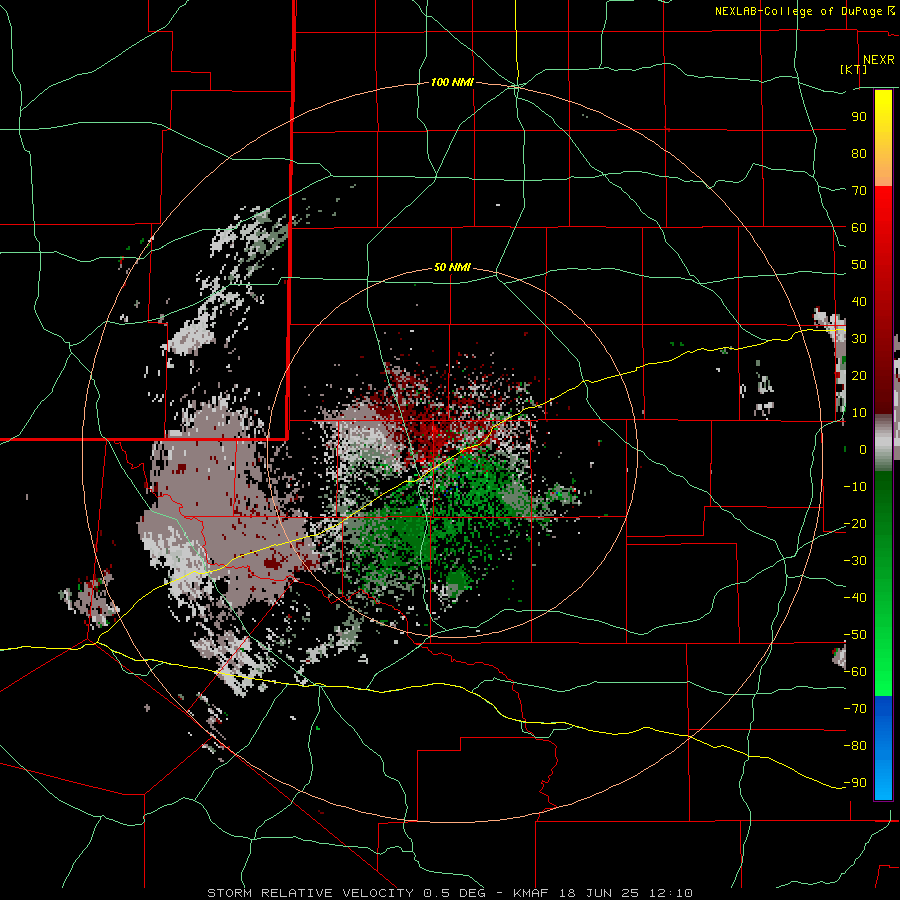
Task: Click the 50 NMI range ring label
Action: coord(452,267)
